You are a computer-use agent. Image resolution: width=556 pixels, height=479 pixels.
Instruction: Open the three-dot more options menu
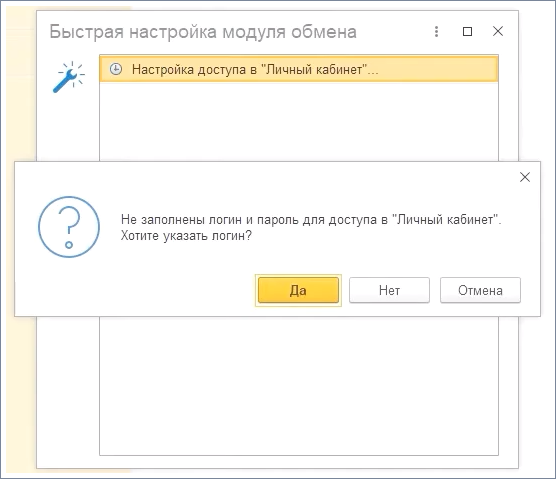[437, 32]
